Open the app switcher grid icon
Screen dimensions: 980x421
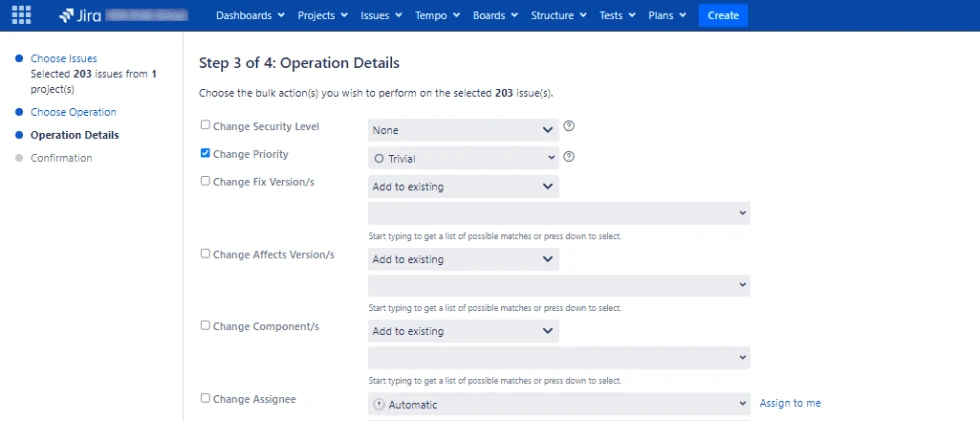pos(21,15)
